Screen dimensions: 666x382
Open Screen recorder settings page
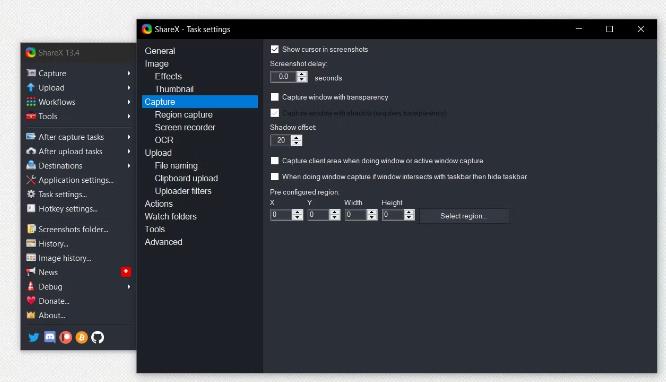[185, 127]
